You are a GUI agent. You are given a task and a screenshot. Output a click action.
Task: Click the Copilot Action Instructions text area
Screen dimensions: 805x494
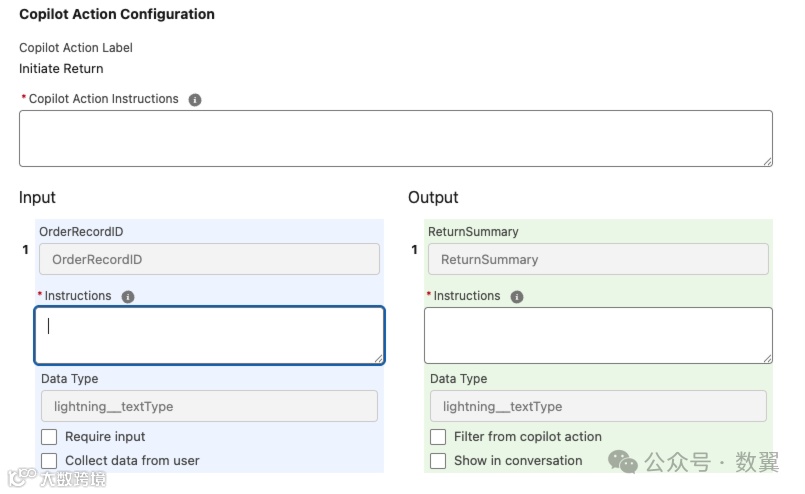click(x=395, y=138)
